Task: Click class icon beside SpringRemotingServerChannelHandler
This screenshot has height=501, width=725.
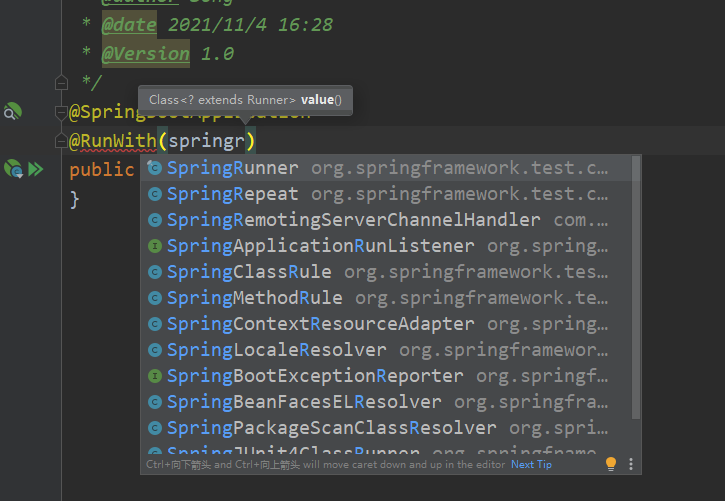Action: 154,220
